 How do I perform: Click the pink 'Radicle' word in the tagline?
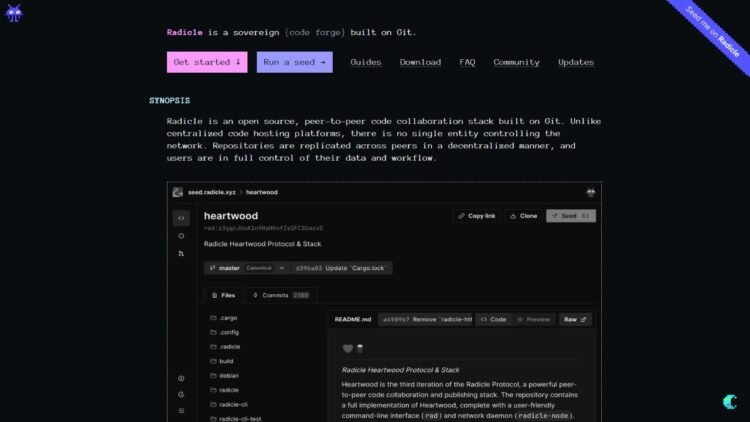point(185,33)
